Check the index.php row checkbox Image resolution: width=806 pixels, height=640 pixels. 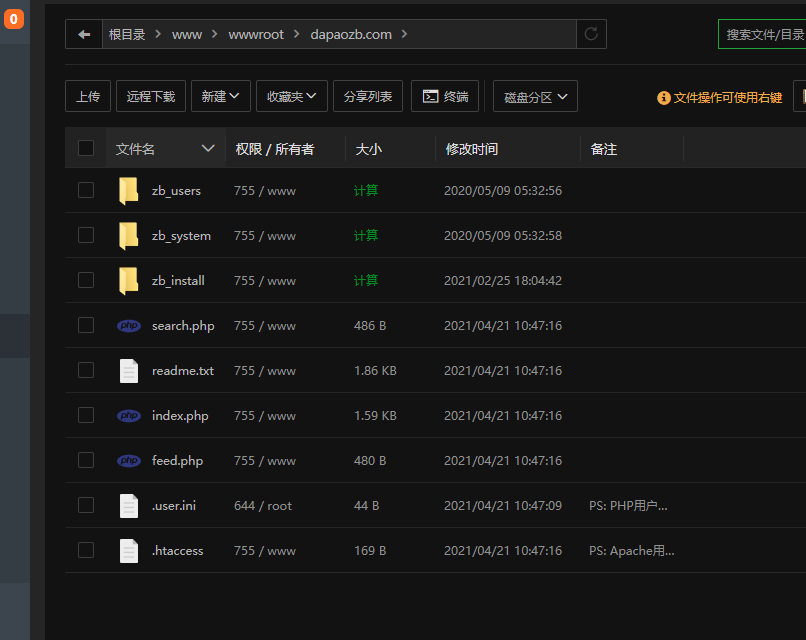(x=86, y=415)
